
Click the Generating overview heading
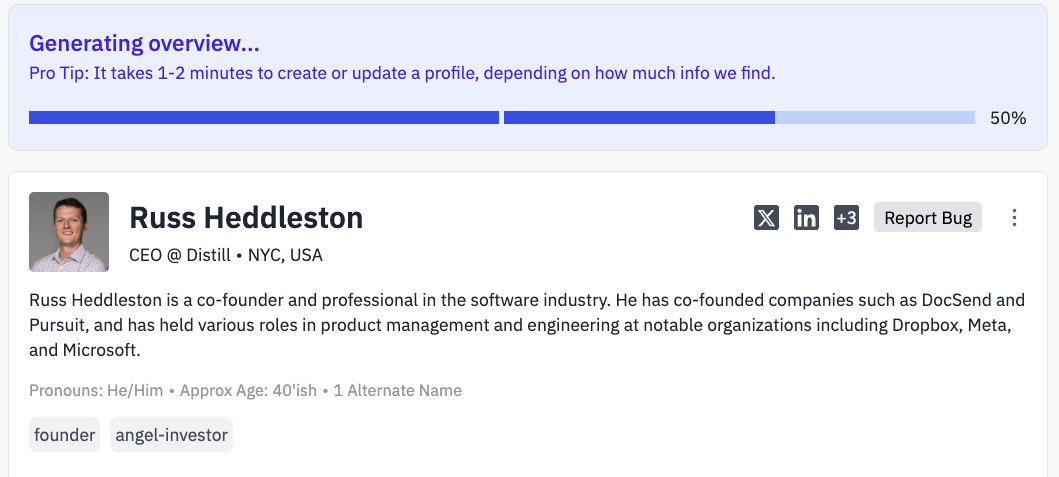tap(144, 43)
